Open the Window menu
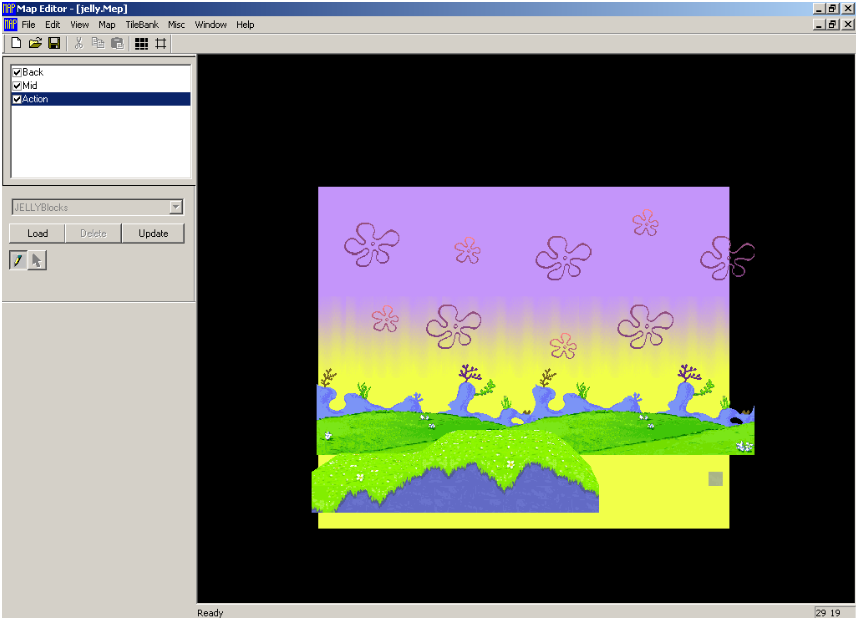This screenshot has height=621, width=857. 210,25
